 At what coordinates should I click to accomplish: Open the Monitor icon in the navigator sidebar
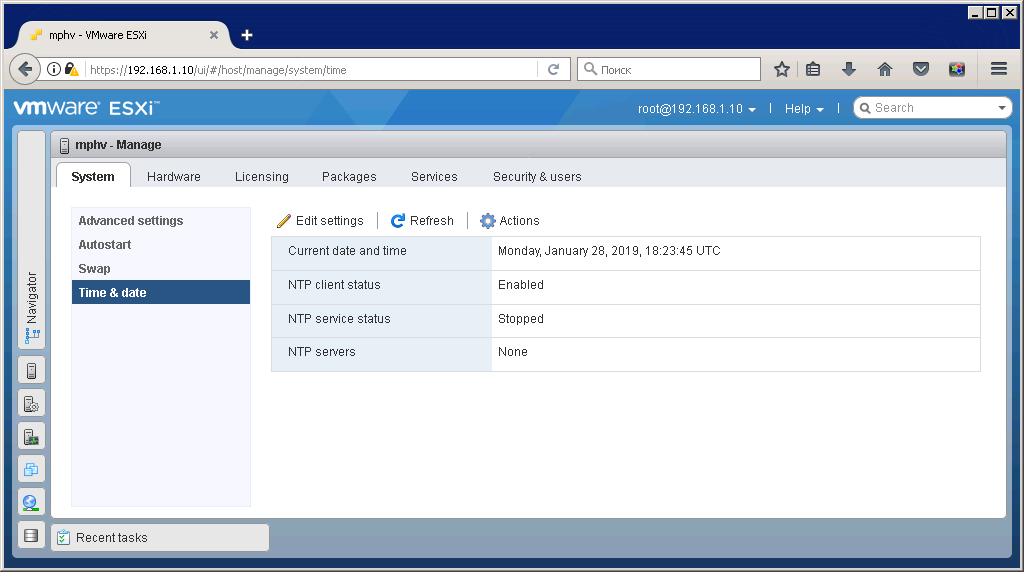(31, 437)
